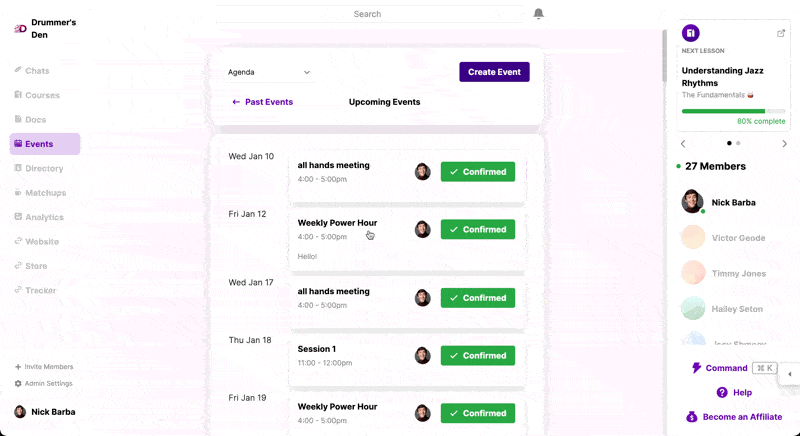Open next lesson in external window icon

click(781, 33)
